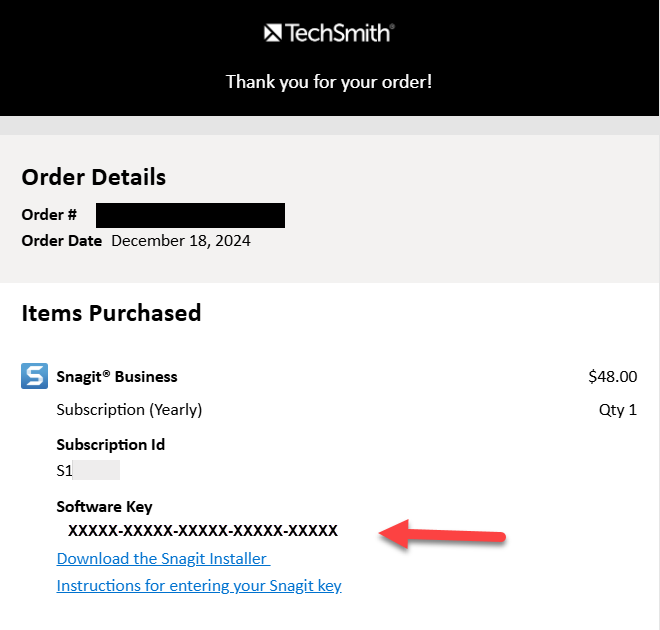Click the Order # label
The width and height of the screenshot is (660, 630).
click(49, 215)
